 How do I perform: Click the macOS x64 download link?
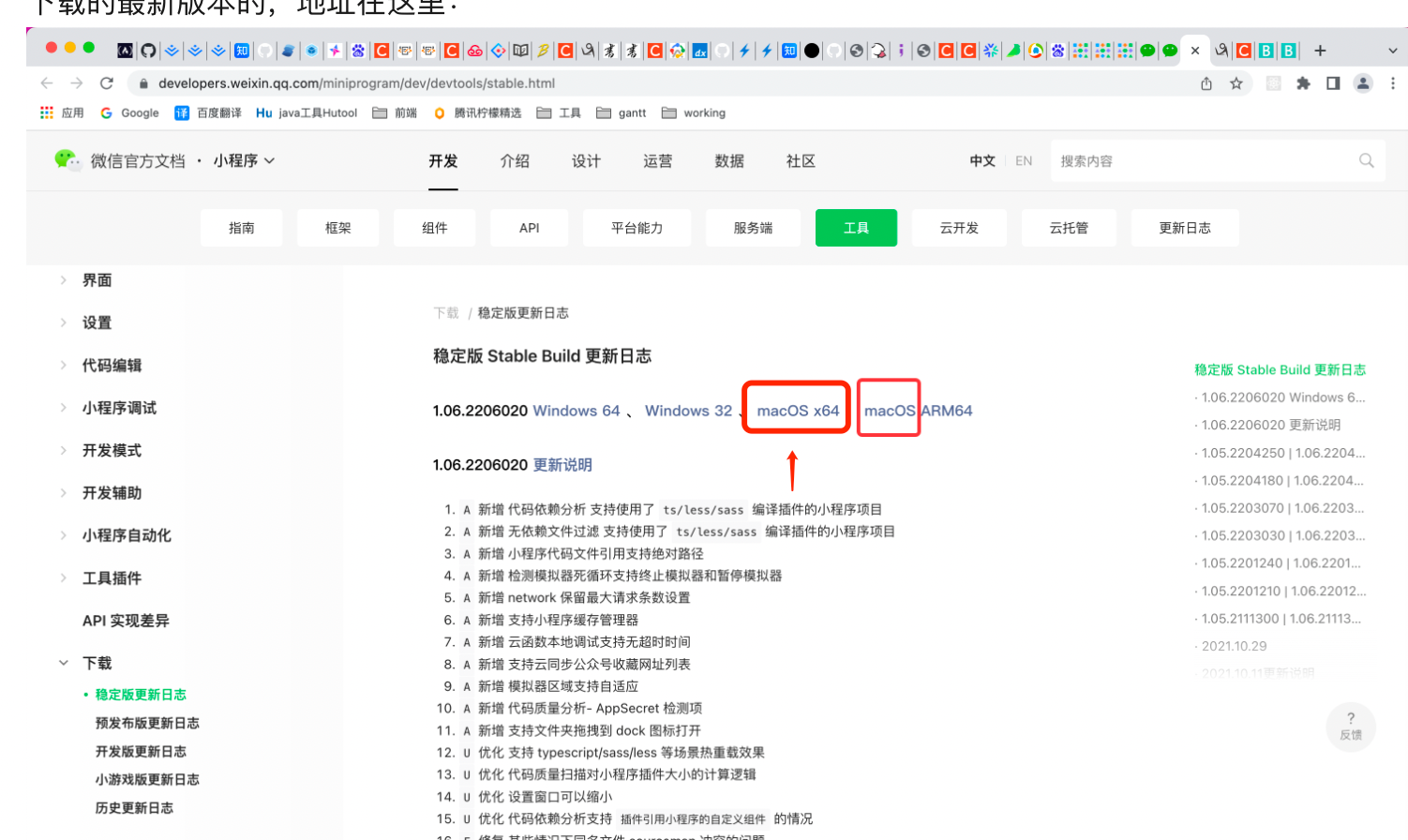(798, 411)
